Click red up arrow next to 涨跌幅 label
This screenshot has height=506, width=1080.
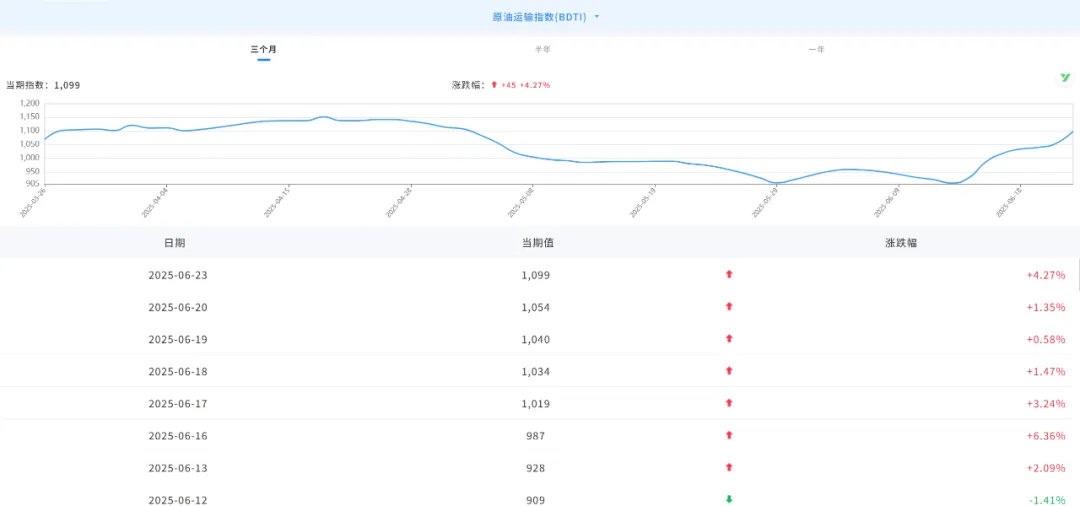pos(494,85)
